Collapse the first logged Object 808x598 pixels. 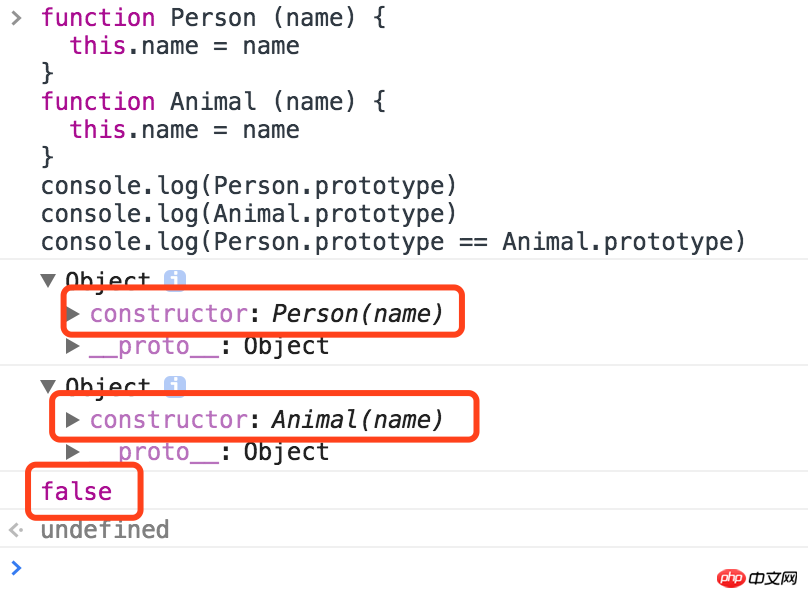pyautogui.click(x=48, y=281)
